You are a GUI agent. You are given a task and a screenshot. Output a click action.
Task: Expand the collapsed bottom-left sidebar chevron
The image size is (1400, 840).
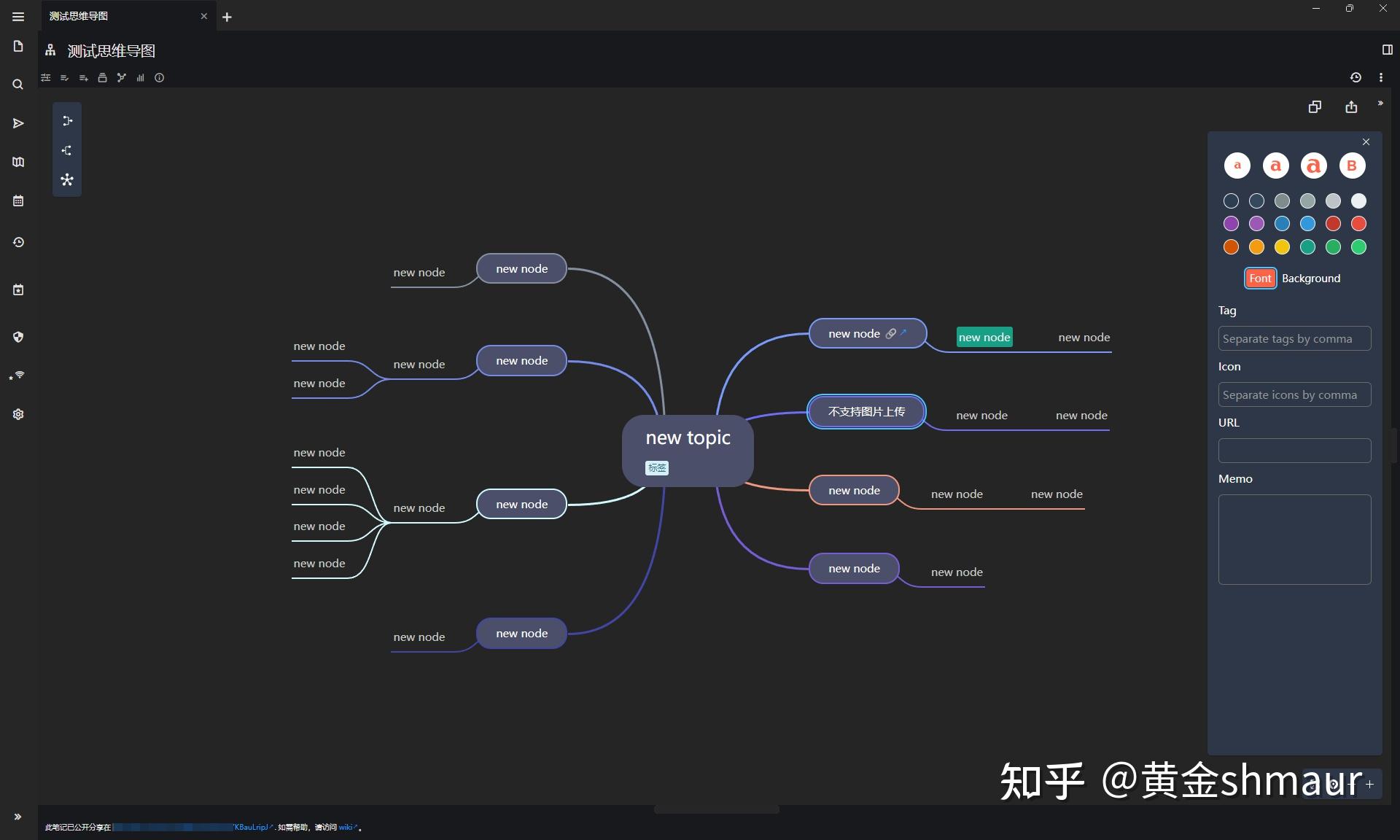point(17,817)
